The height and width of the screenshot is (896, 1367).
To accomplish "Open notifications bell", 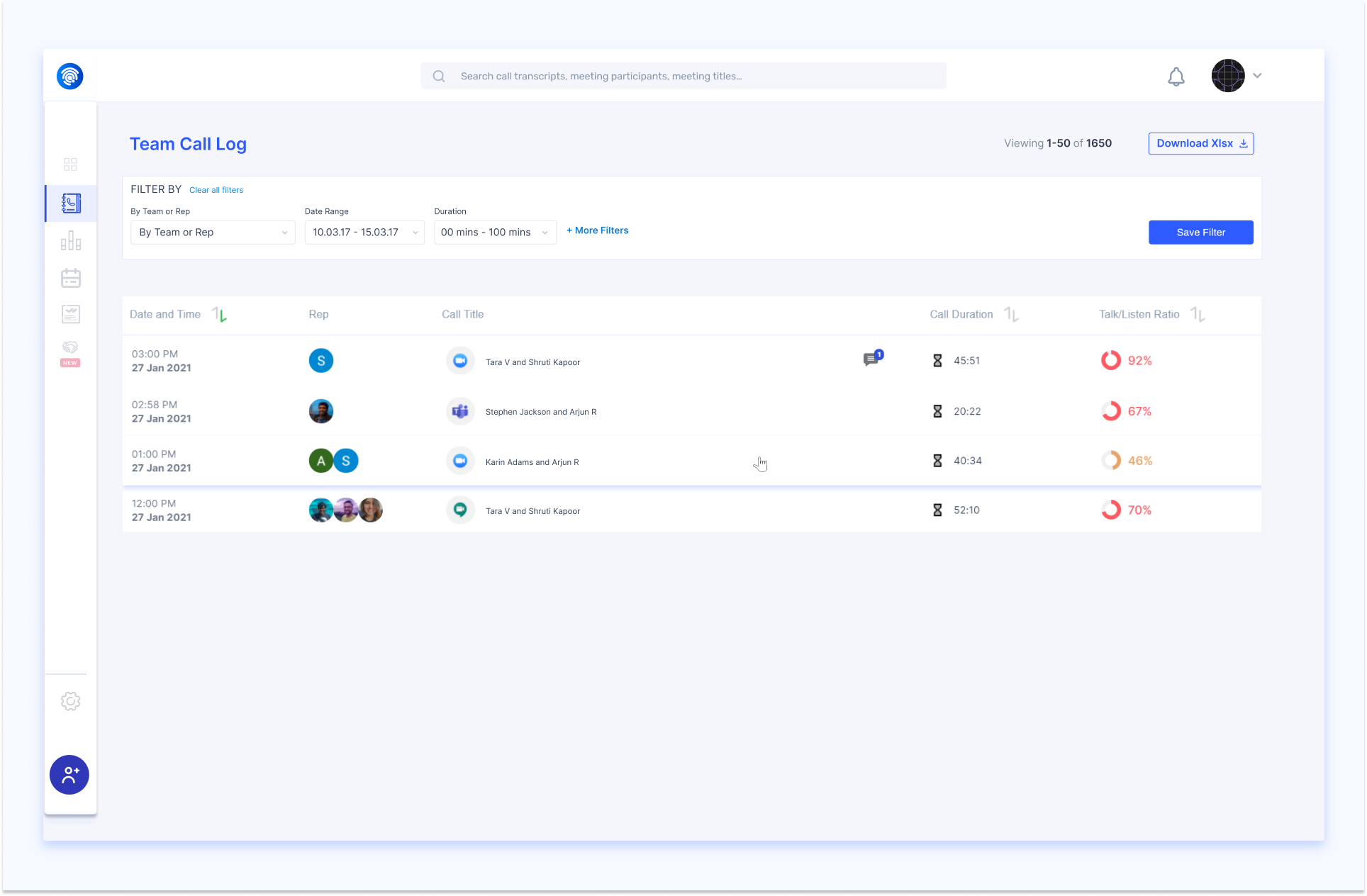I will coord(1176,77).
